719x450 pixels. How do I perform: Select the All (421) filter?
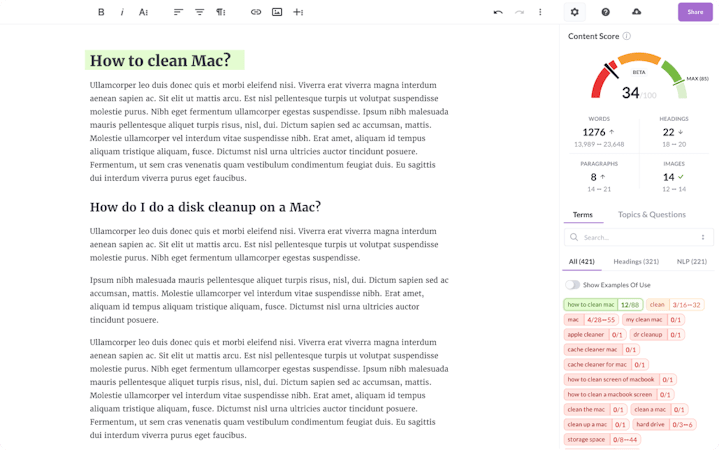coord(581,262)
